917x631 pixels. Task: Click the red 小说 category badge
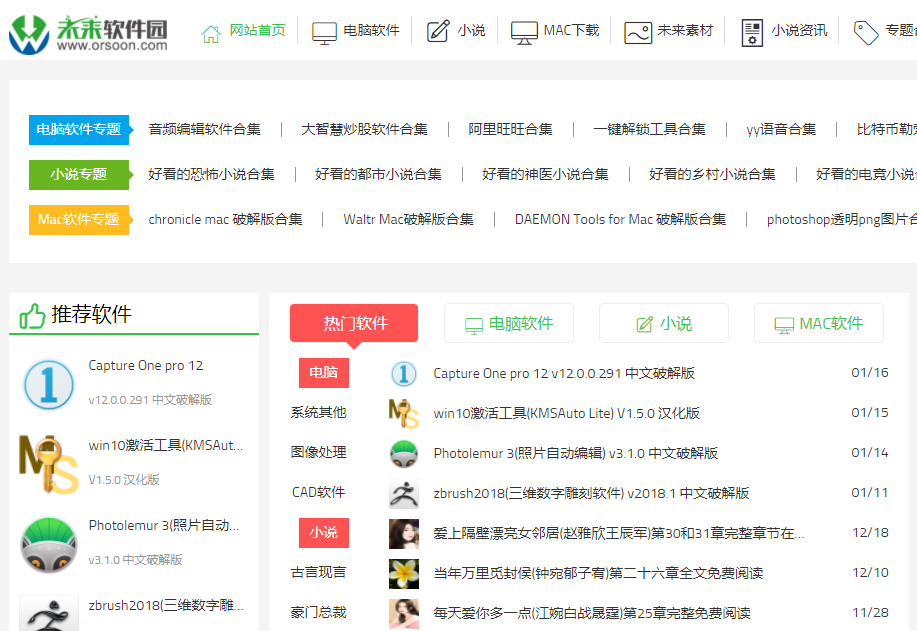coord(324,533)
